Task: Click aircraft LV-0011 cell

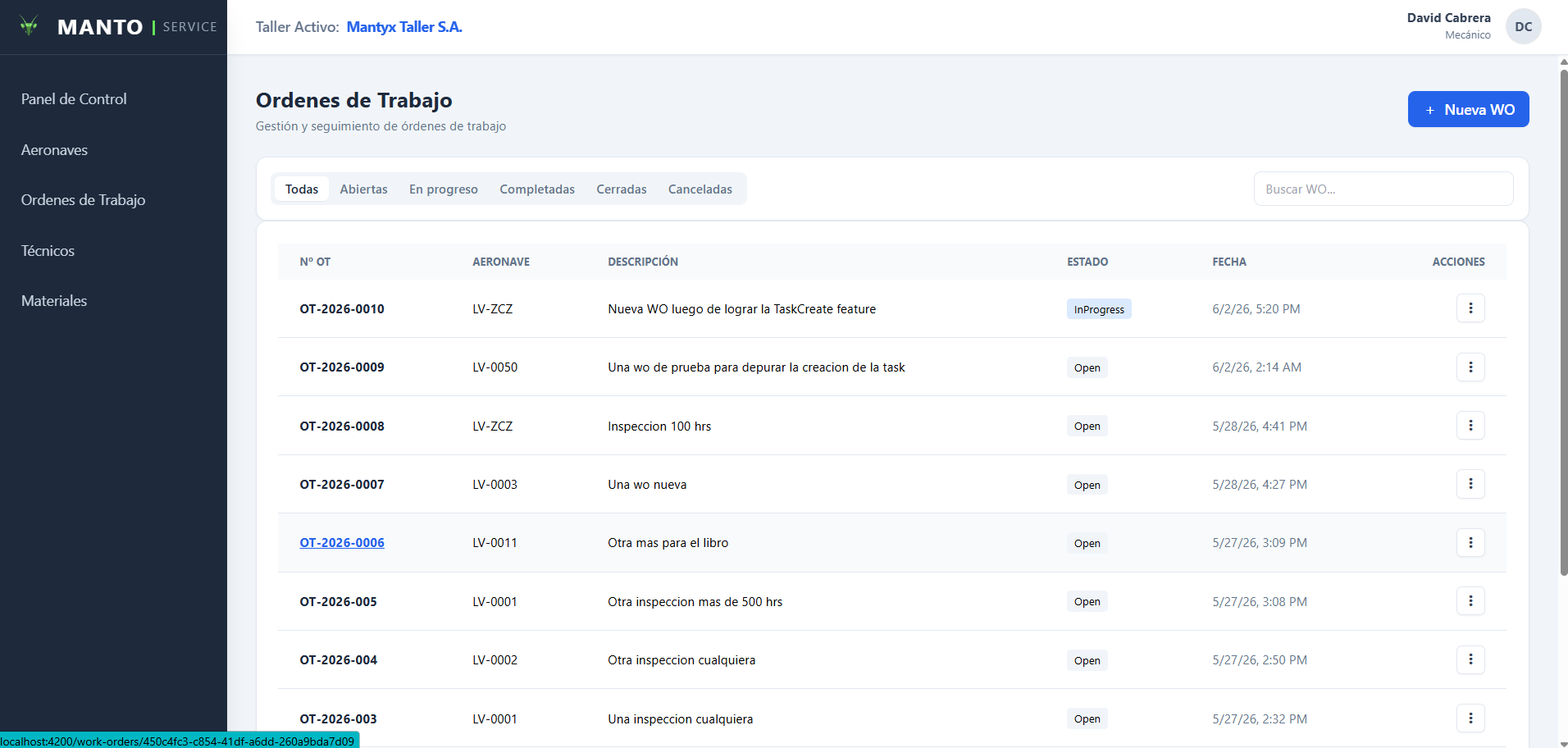Action: pyautogui.click(x=495, y=543)
